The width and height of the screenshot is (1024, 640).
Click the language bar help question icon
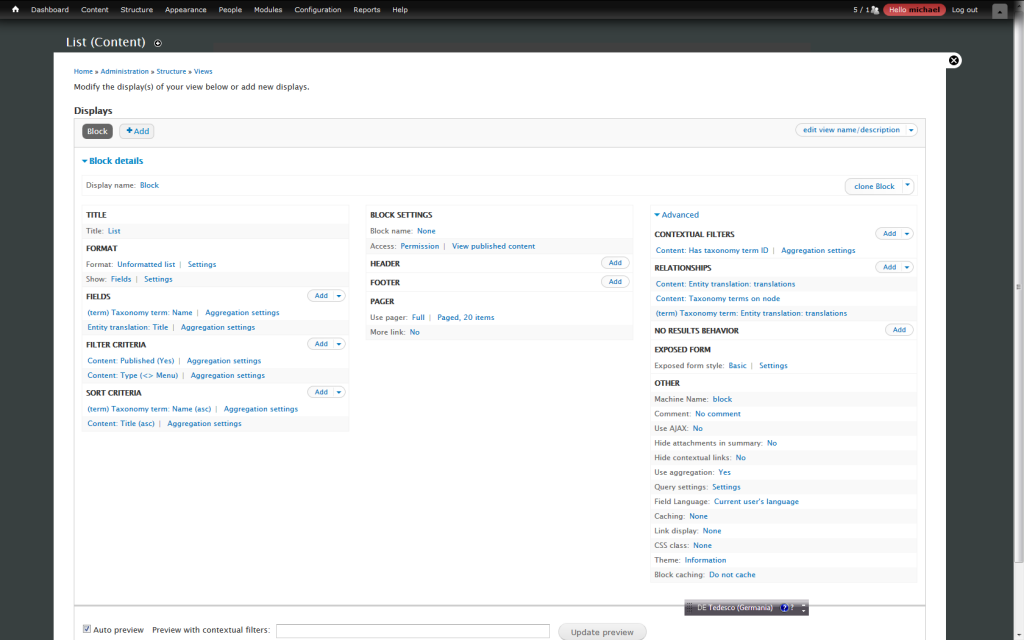click(x=785, y=608)
